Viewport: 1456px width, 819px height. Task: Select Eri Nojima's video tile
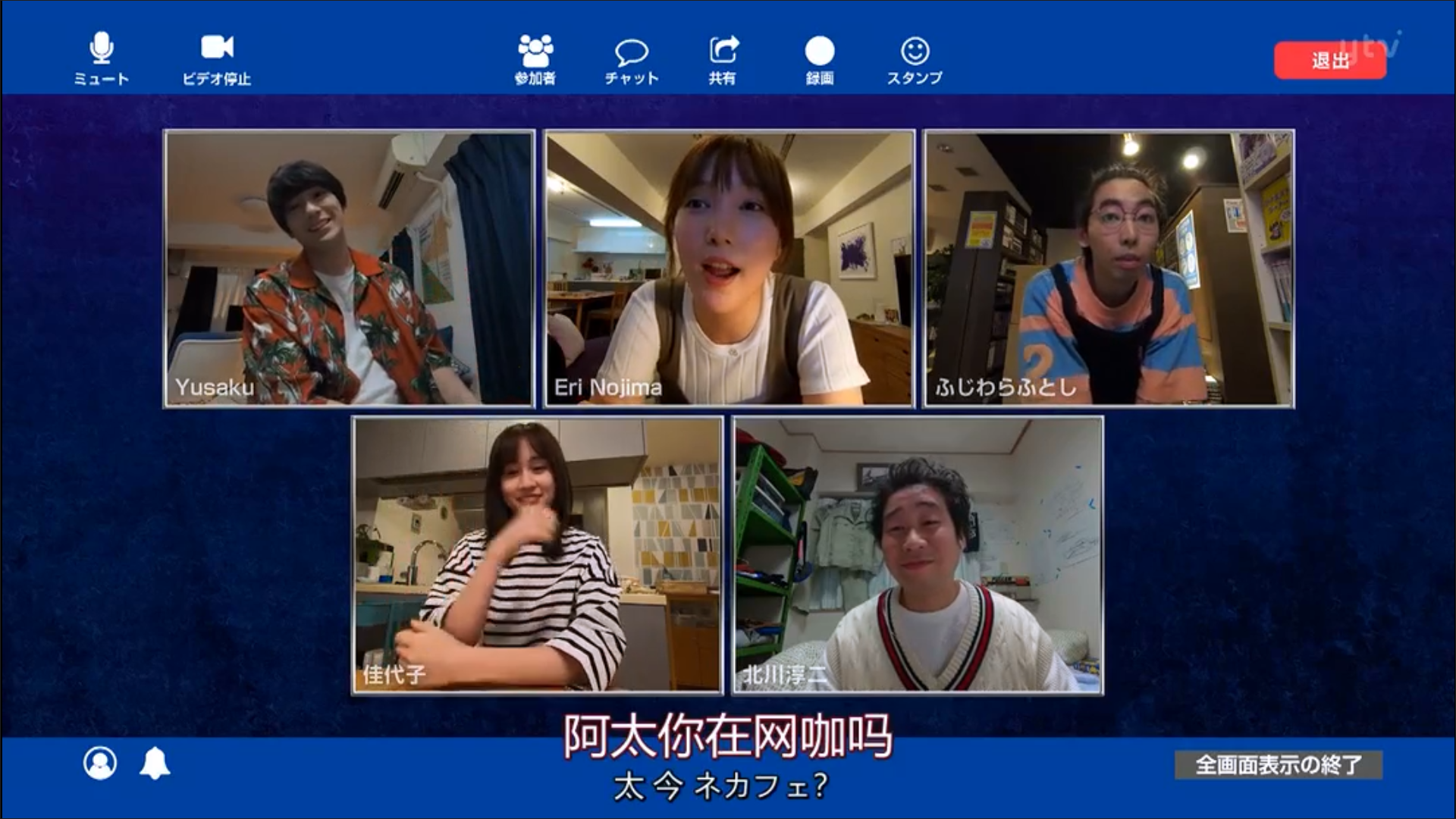tap(730, 268)
